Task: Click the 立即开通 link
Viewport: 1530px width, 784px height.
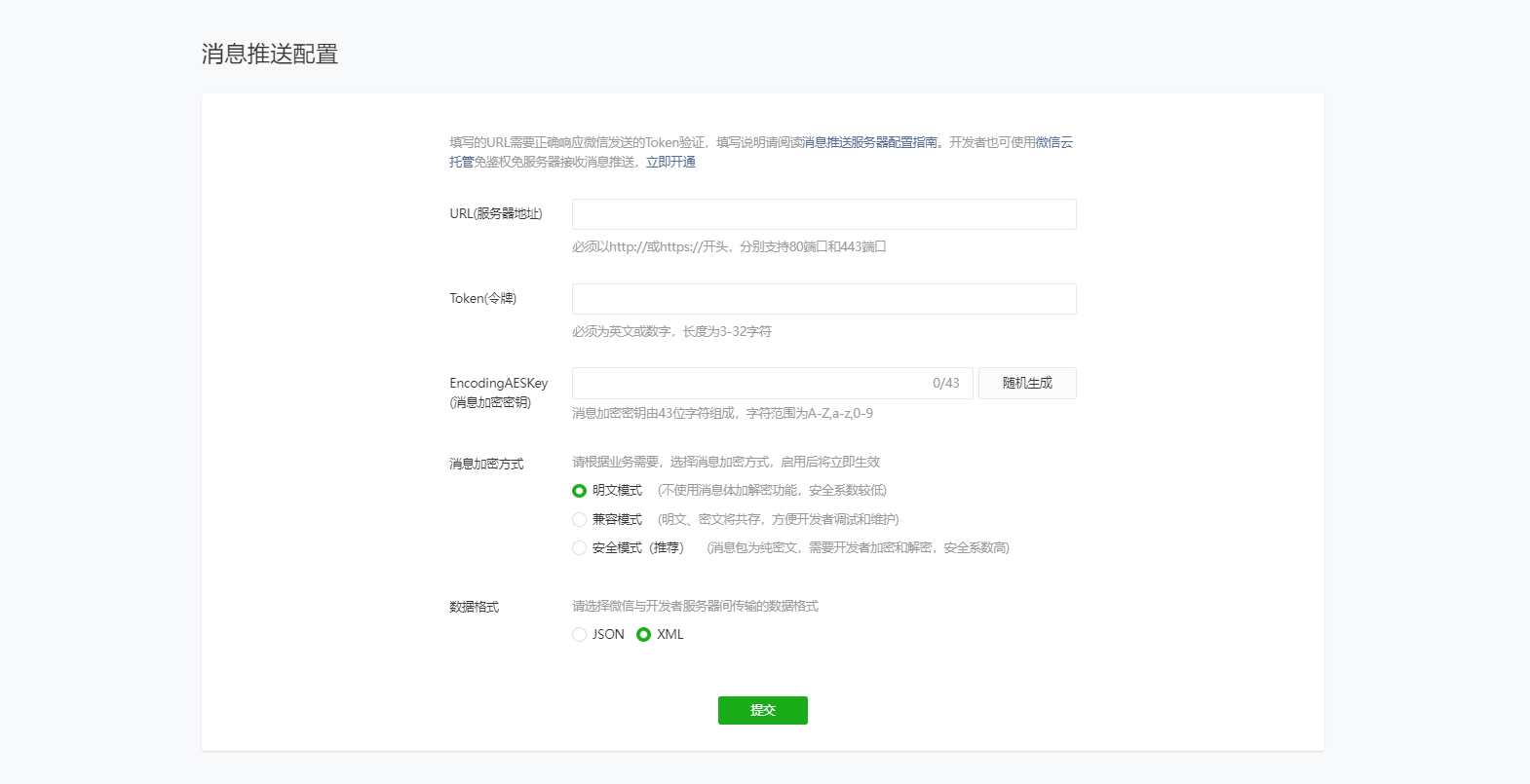Action: (x=670, y=162)
